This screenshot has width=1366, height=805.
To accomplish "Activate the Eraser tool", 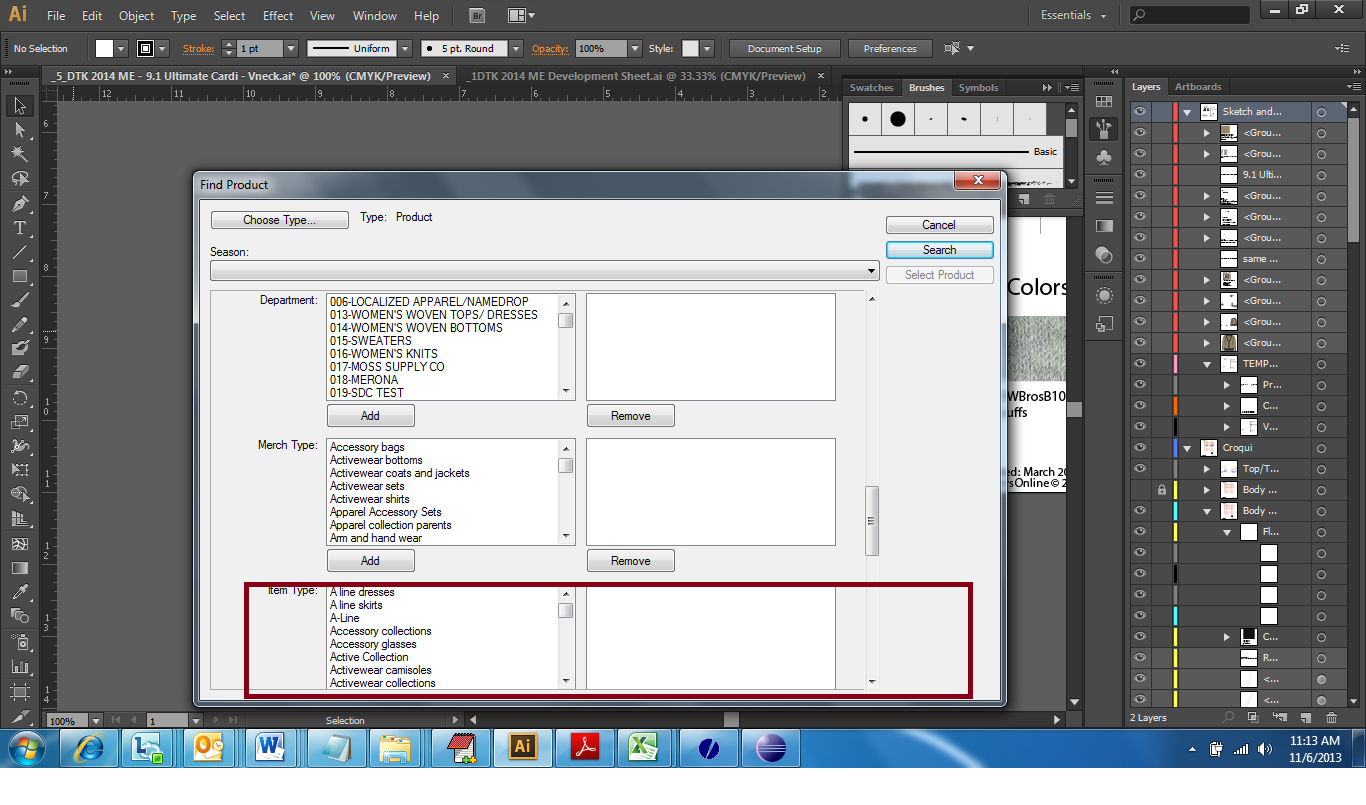I will [19, 372].
